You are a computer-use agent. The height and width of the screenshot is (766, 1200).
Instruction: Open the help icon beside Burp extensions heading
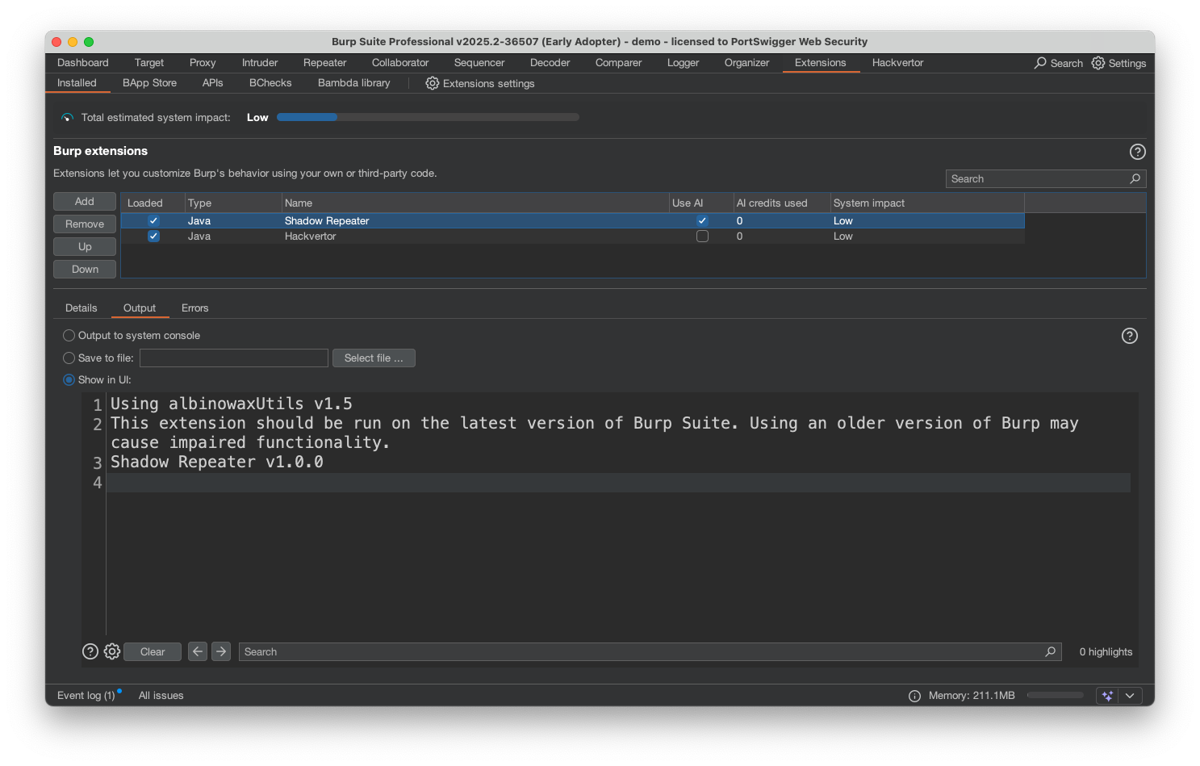pos(1137,151)
